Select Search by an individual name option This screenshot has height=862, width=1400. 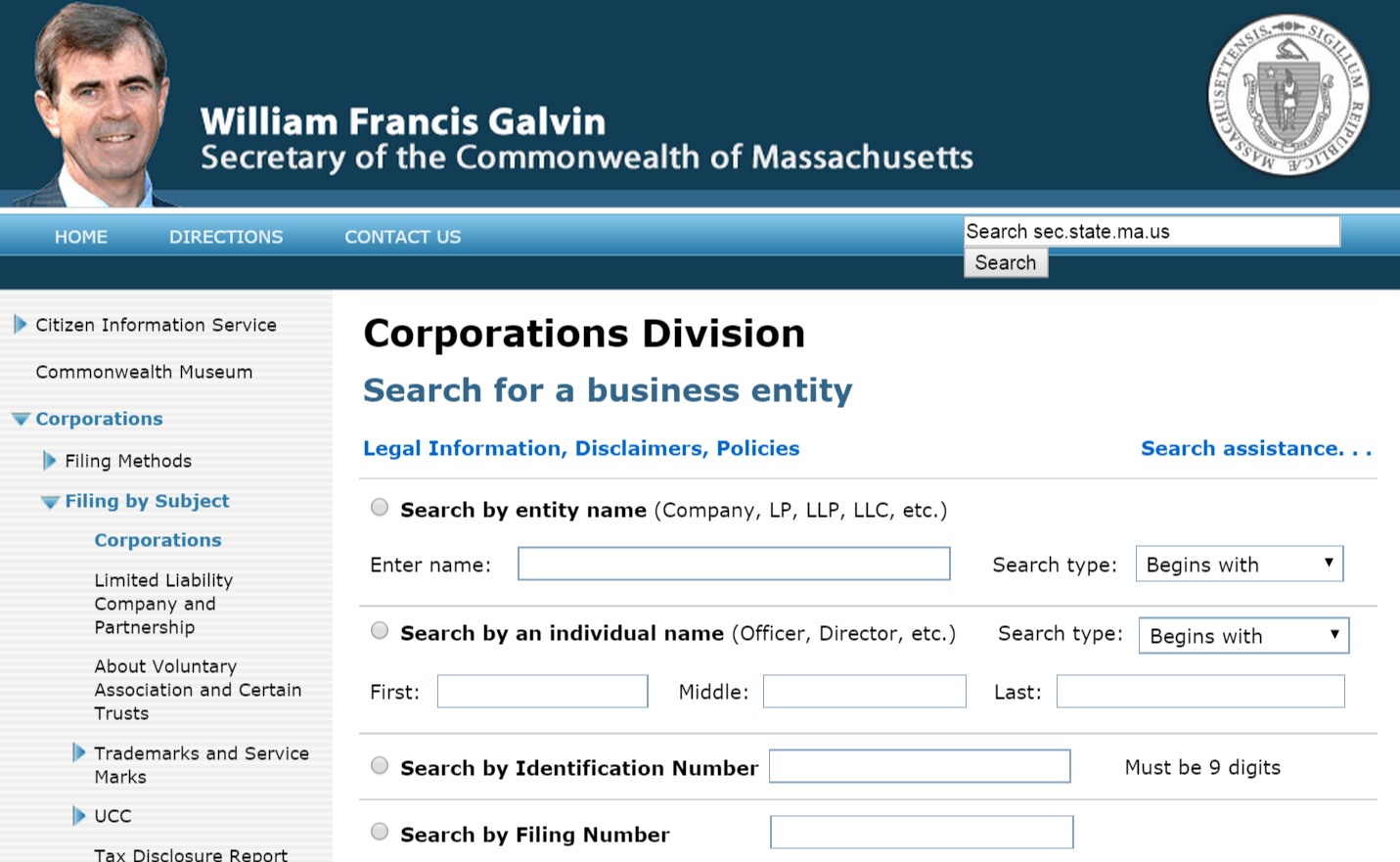point(380,631)
